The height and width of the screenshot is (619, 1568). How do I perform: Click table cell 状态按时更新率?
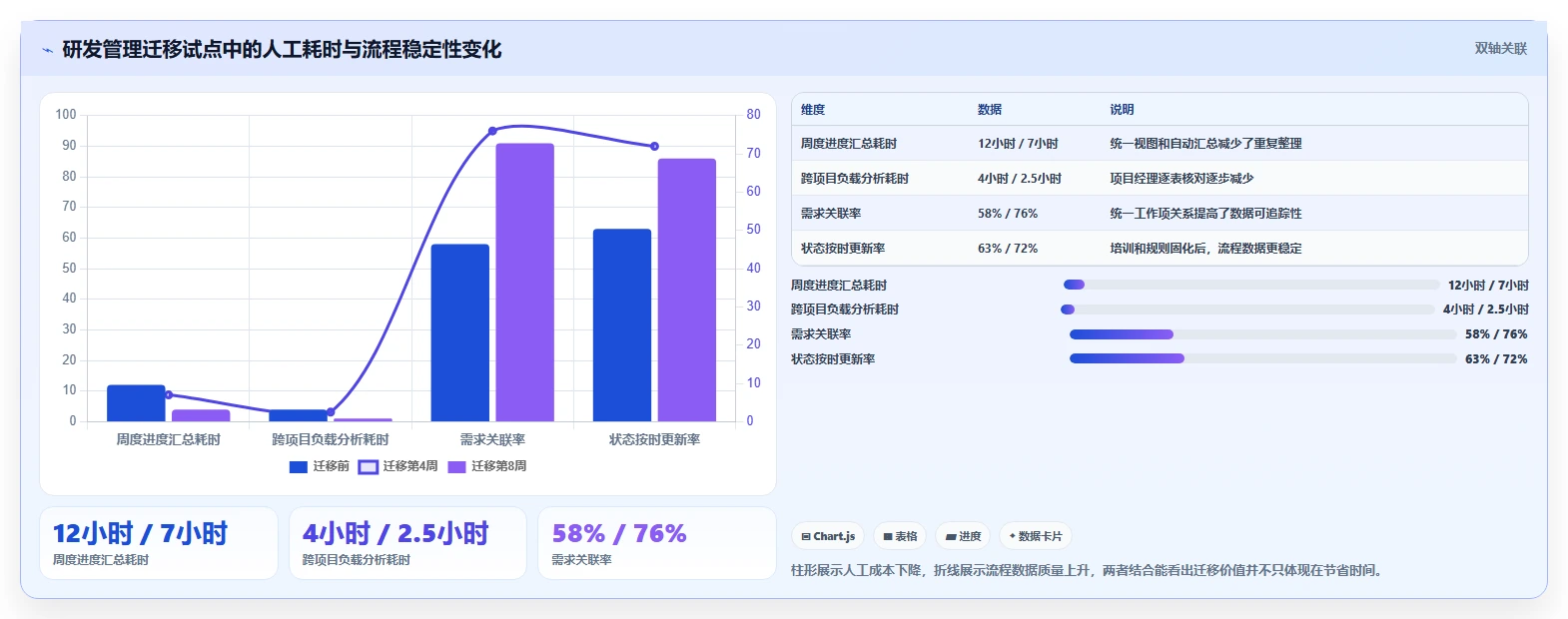(x=843, y=249)
